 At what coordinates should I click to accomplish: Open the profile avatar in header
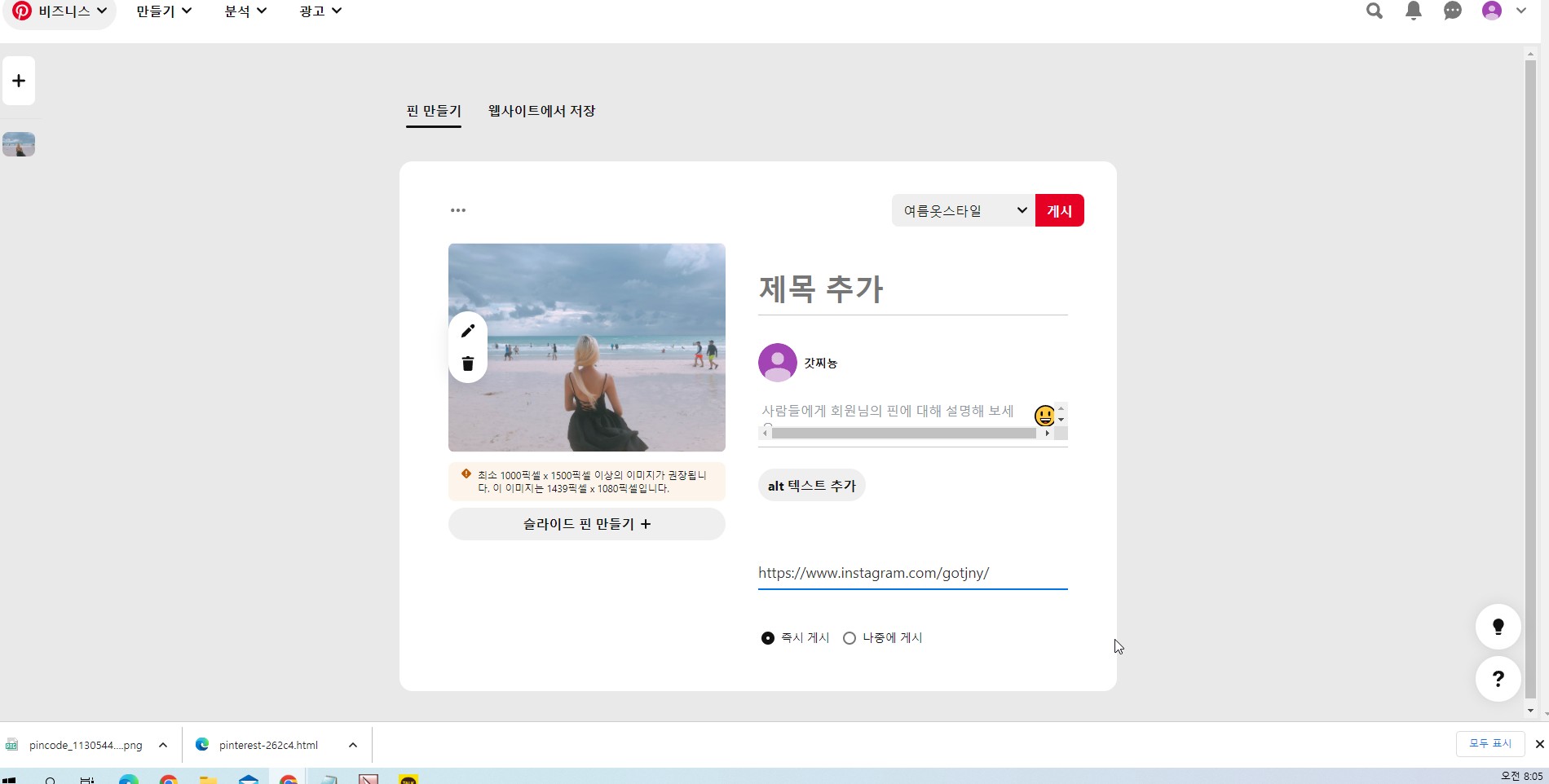[x=1492, y=11]
